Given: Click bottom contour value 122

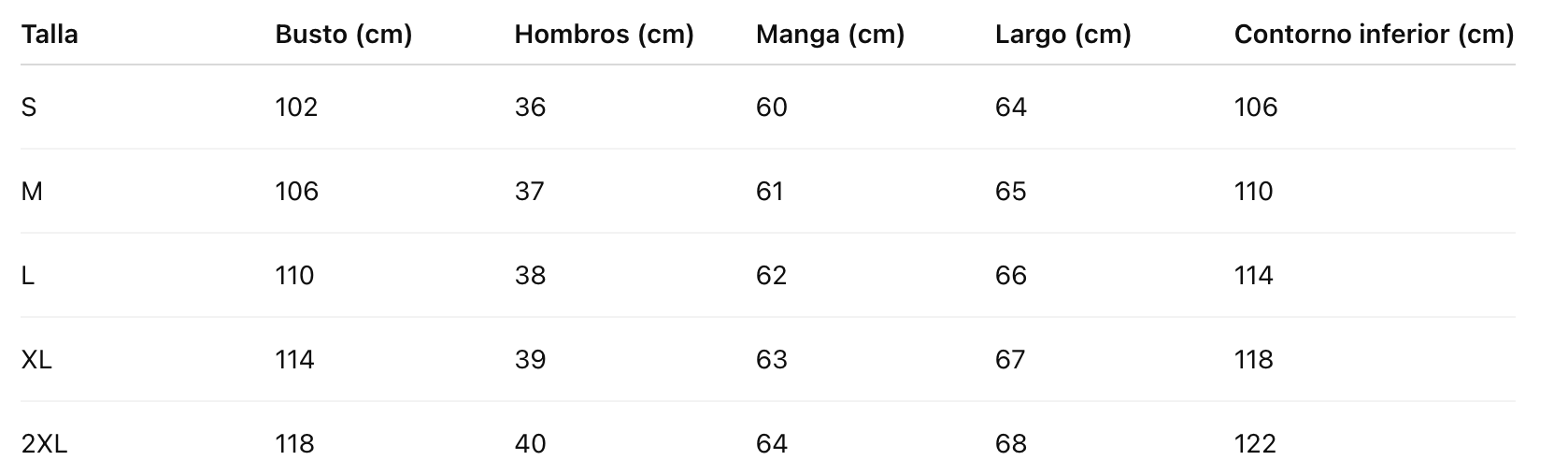Looking at the screenshot, I should 1255,444.
